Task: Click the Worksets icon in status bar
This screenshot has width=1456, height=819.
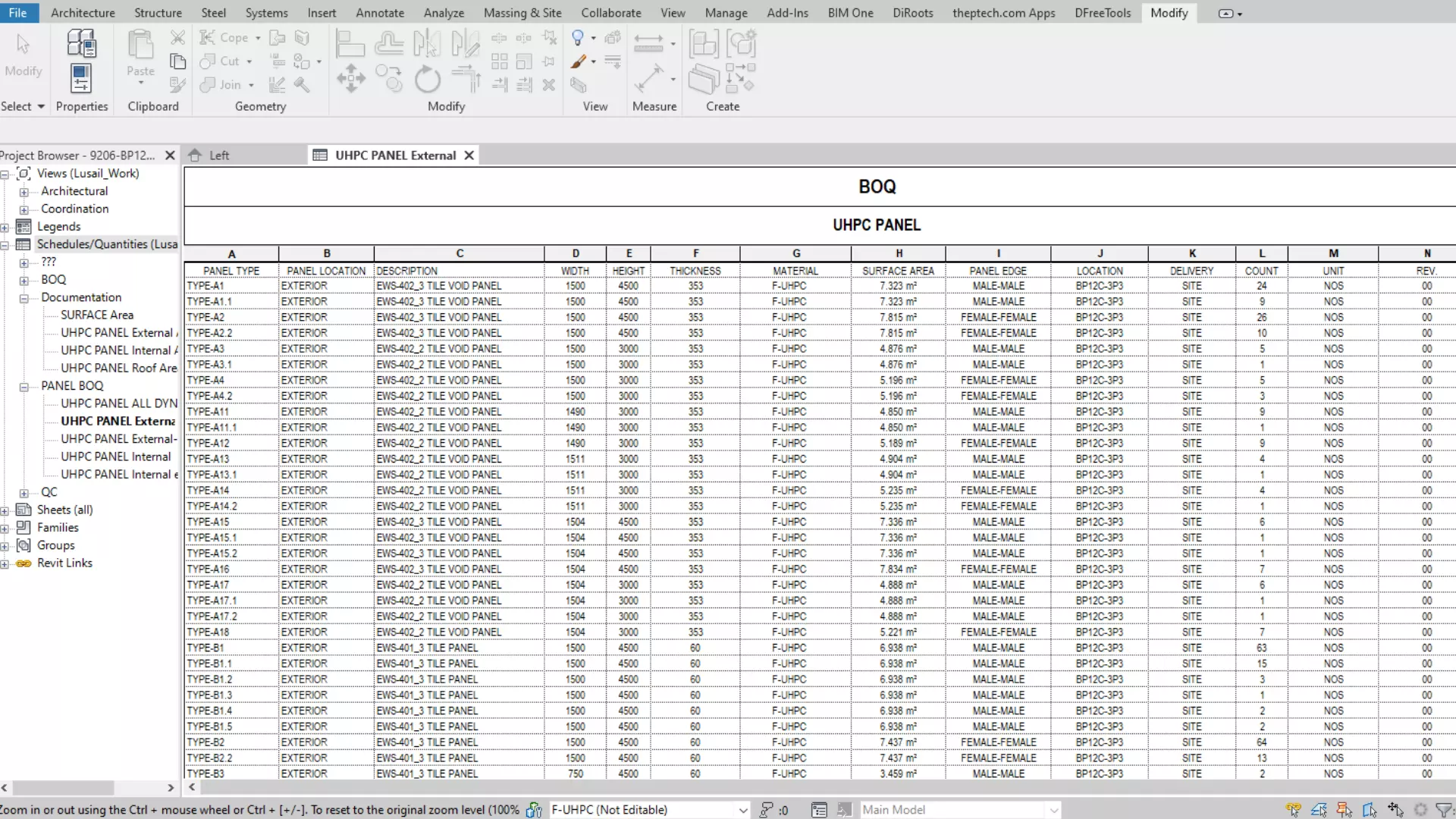Action: 534,810
